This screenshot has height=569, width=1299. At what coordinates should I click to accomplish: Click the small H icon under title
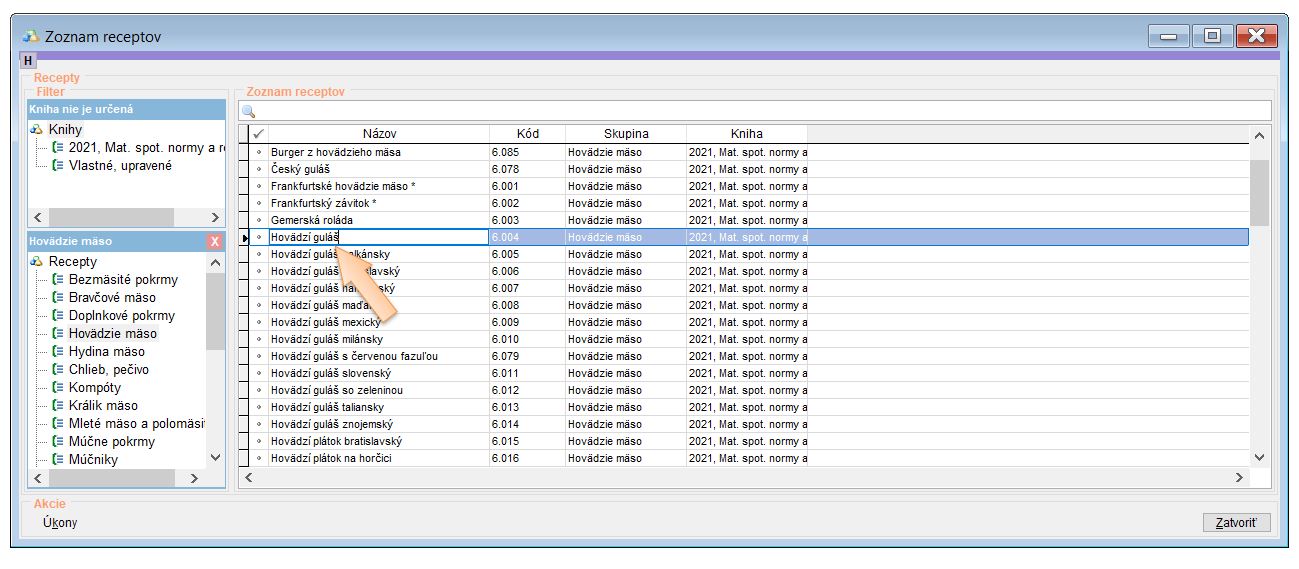point(28,61)
